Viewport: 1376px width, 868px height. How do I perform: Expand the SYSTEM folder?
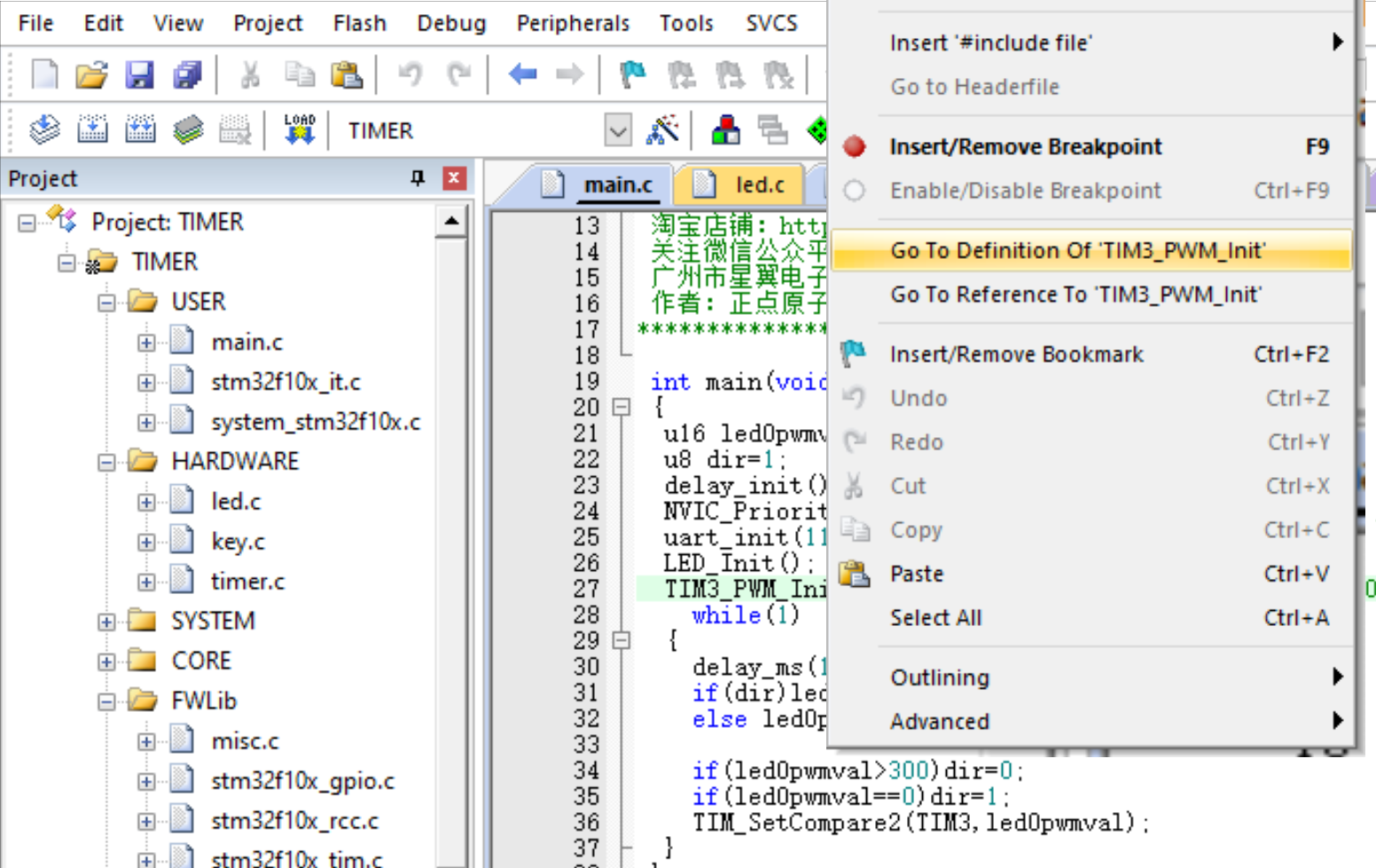(x=106, y=621)
